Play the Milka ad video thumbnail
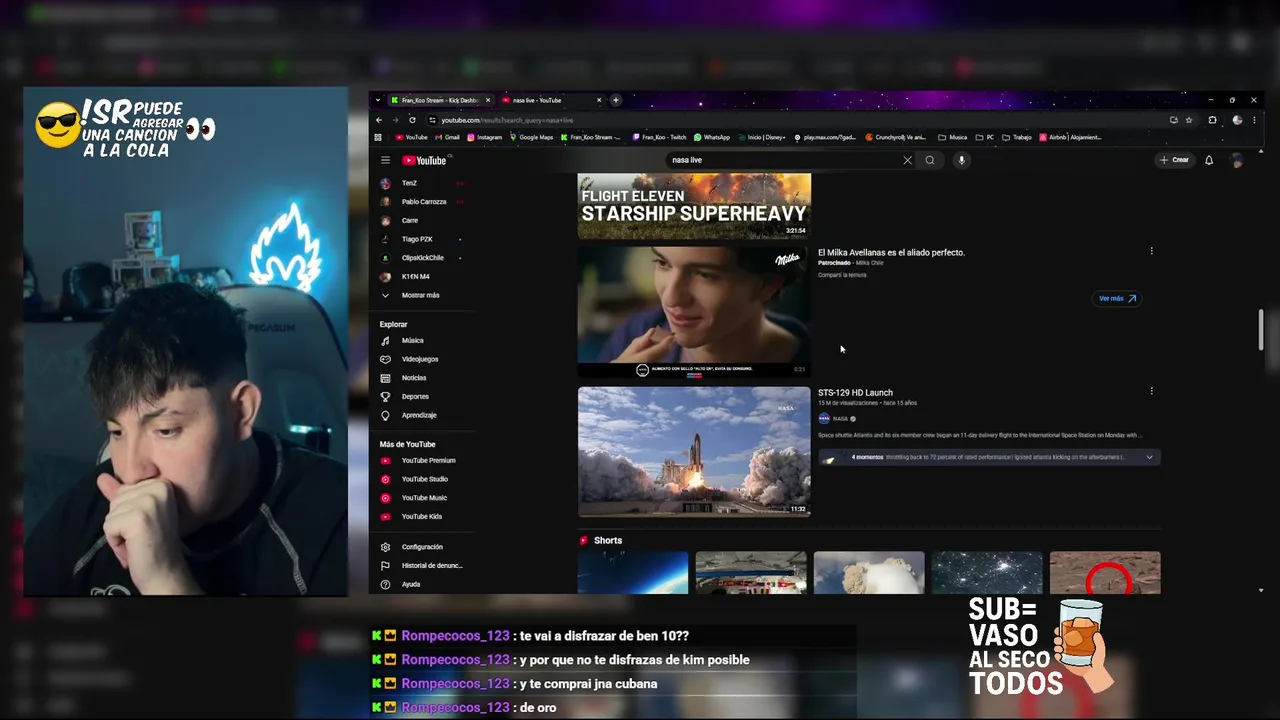 [x=694, y=312]
